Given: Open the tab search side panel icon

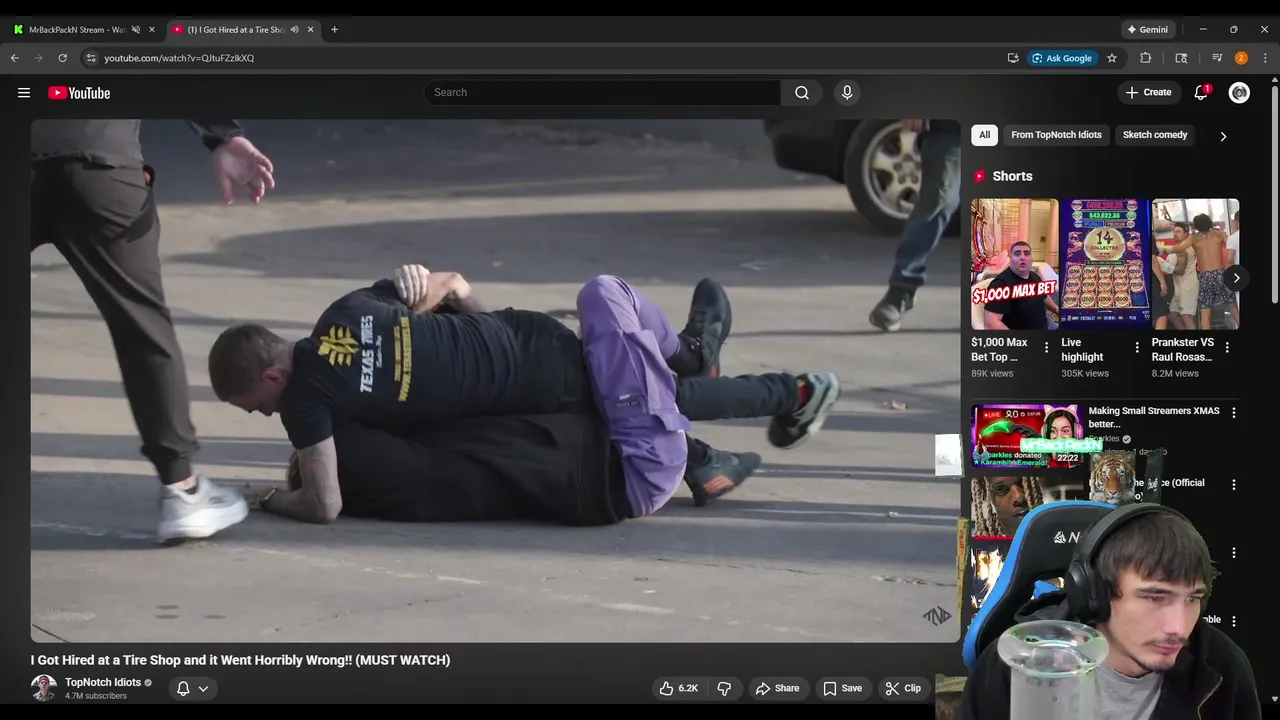Looking at the screenshot, I should click(x=1181, y=58).
